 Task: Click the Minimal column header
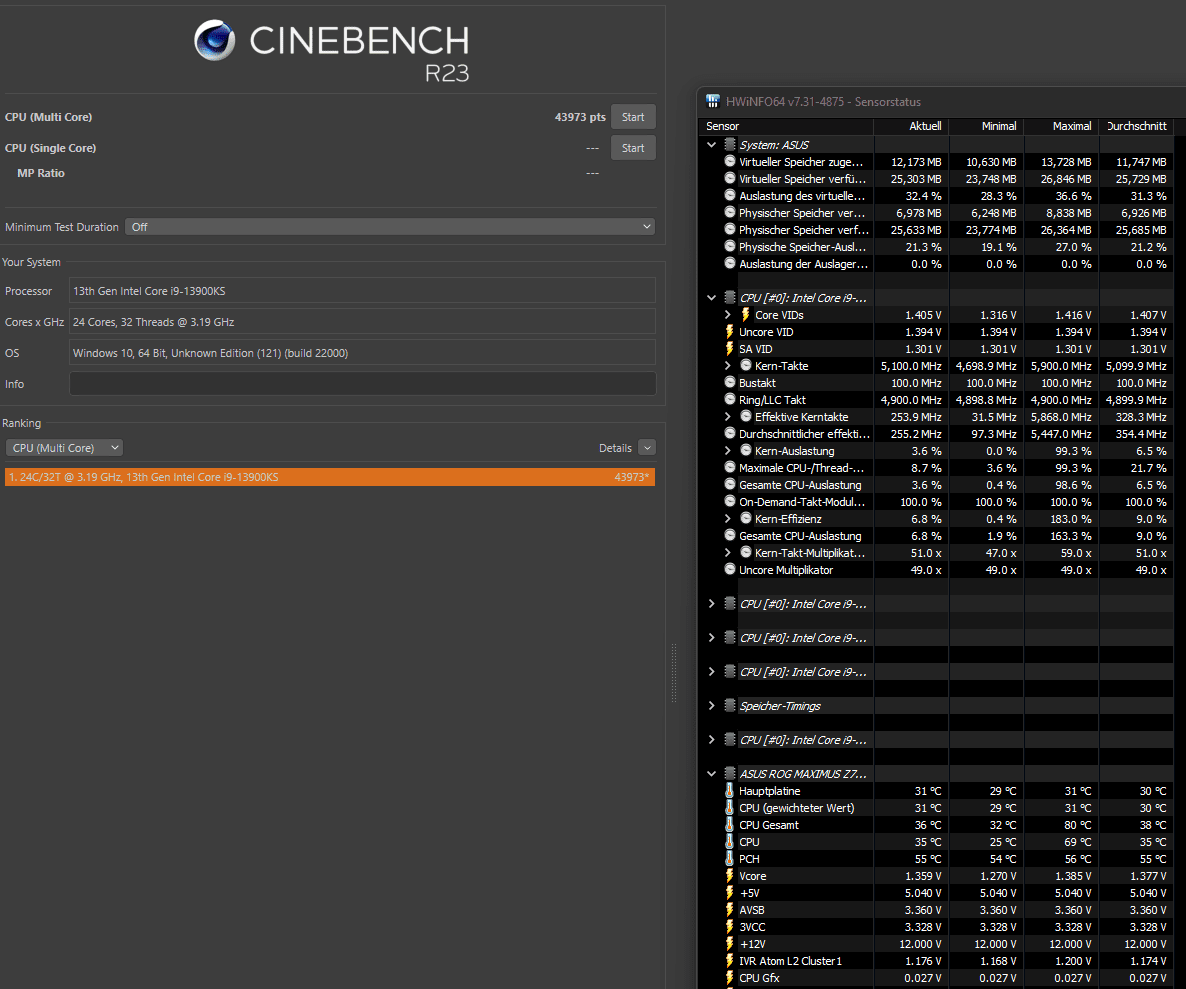(x=986, y=126)
